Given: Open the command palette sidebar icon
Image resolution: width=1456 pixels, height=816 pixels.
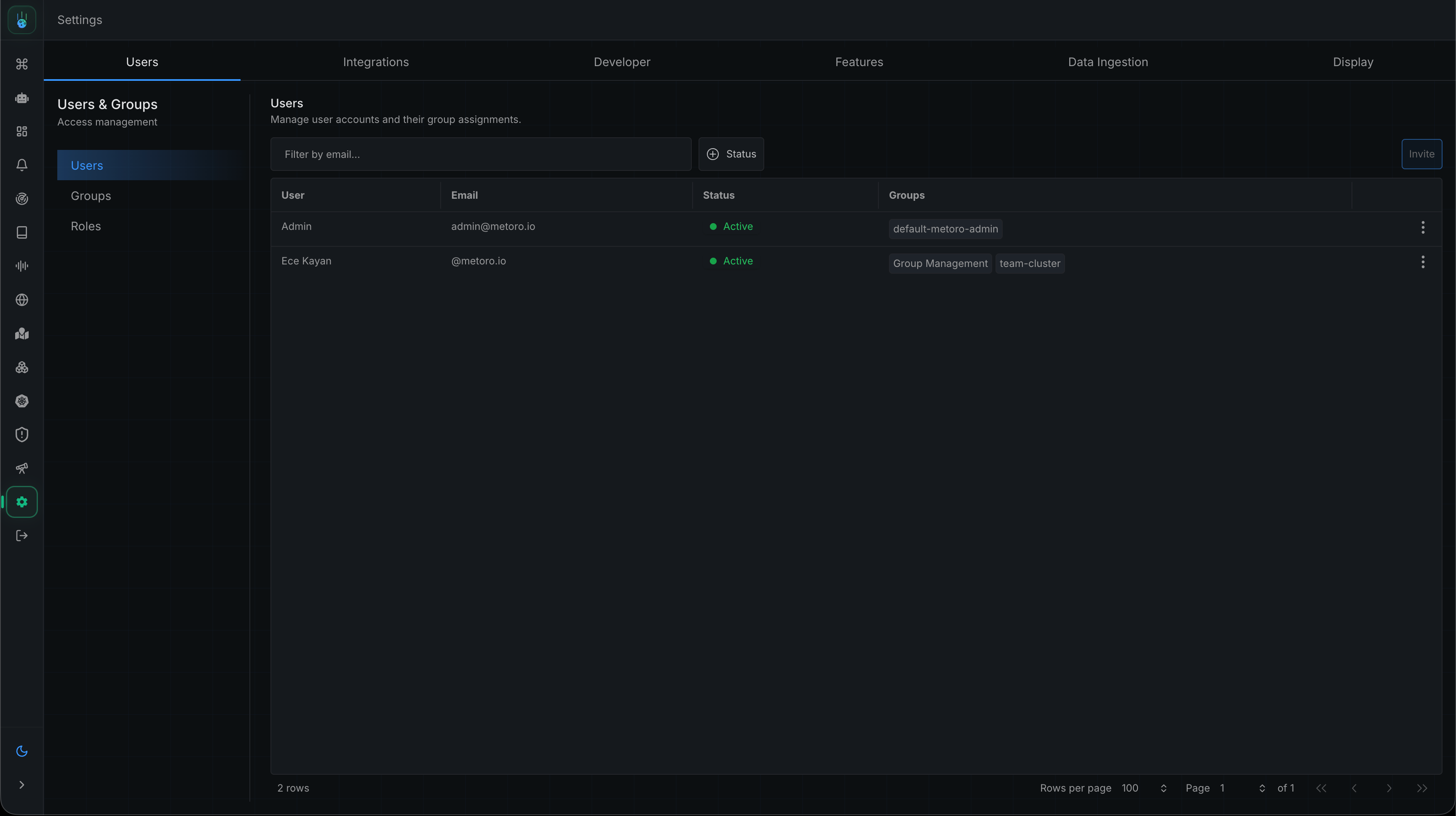Looking at the screenshot, I should (x=21, y=64).
